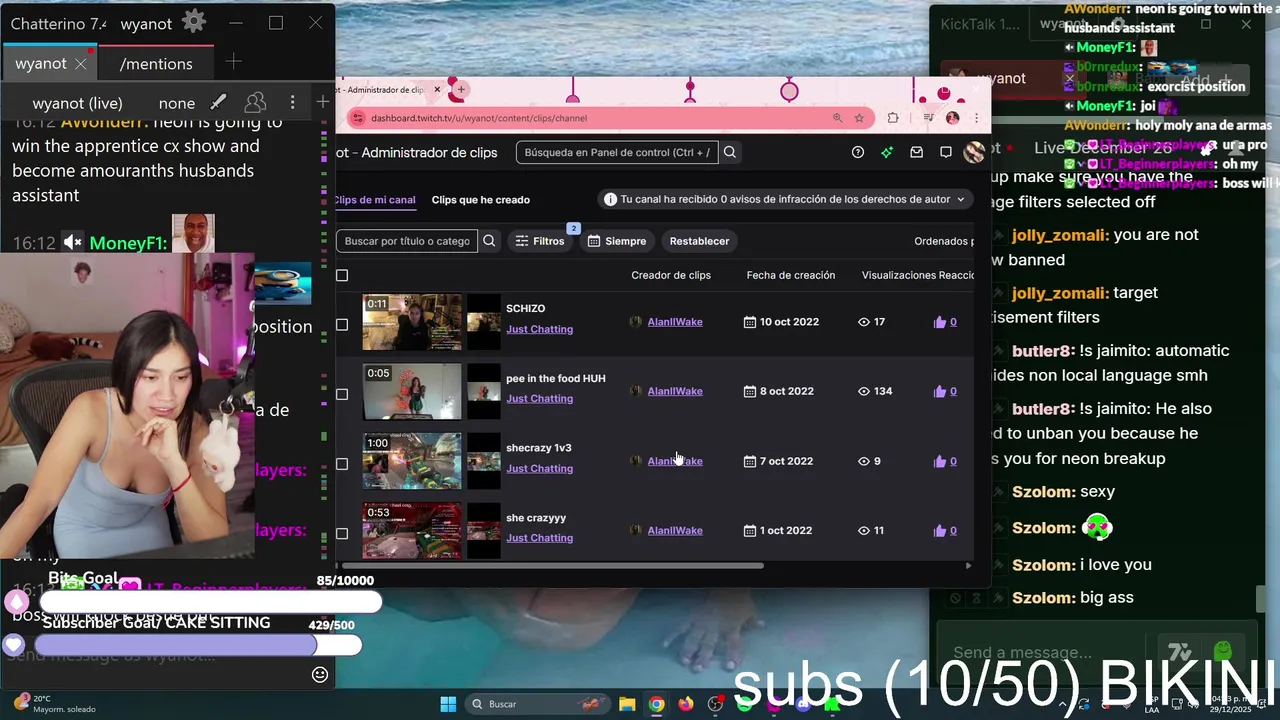The width and height of the screenshot is (1280, 720).
Task: Click right arrow of clips table scrollbar
Action: click(x=968, y=566)
